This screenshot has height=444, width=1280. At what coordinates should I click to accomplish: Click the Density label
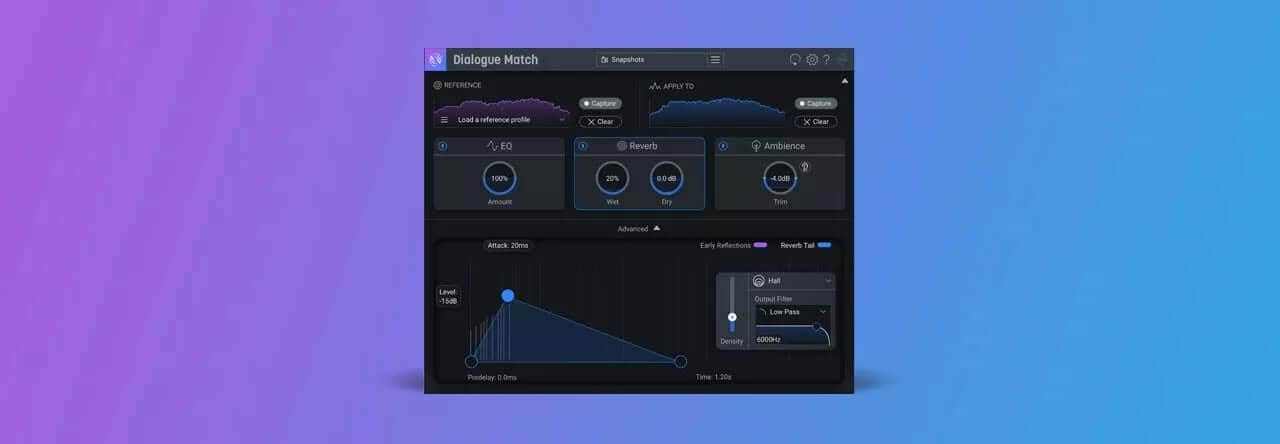(732, 341)
